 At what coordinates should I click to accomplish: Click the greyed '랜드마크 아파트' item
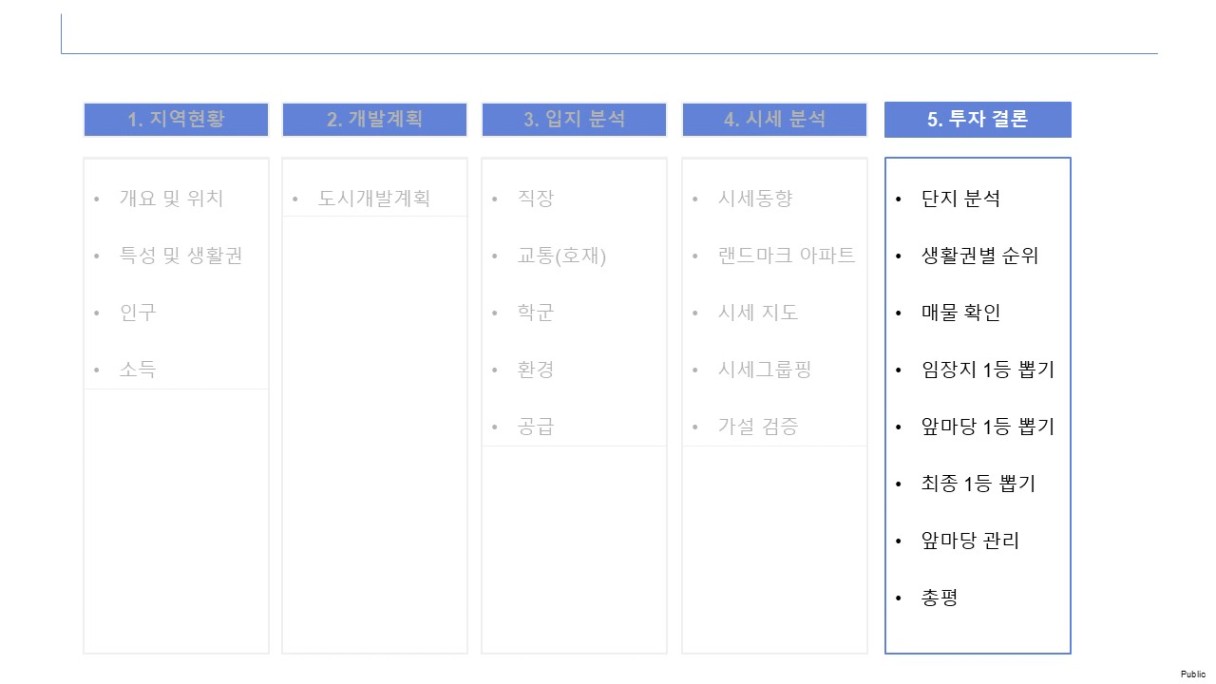tap(786, 255)
